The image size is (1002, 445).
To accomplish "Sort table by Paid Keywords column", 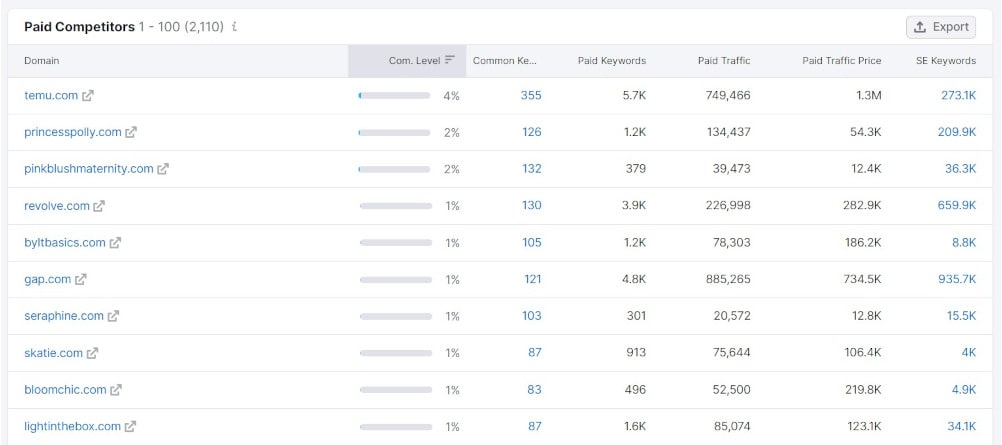I will tap(612, 61).
